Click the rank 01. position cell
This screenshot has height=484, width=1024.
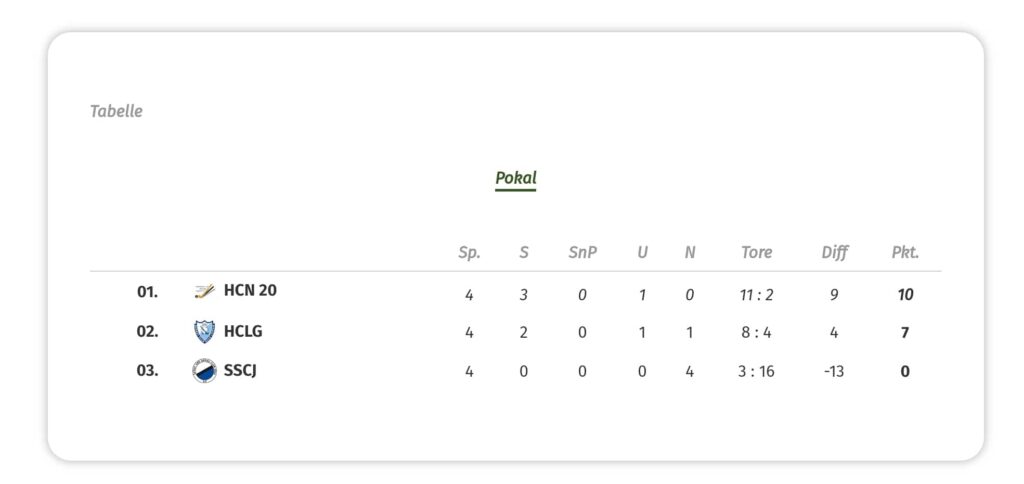[147, 292]
